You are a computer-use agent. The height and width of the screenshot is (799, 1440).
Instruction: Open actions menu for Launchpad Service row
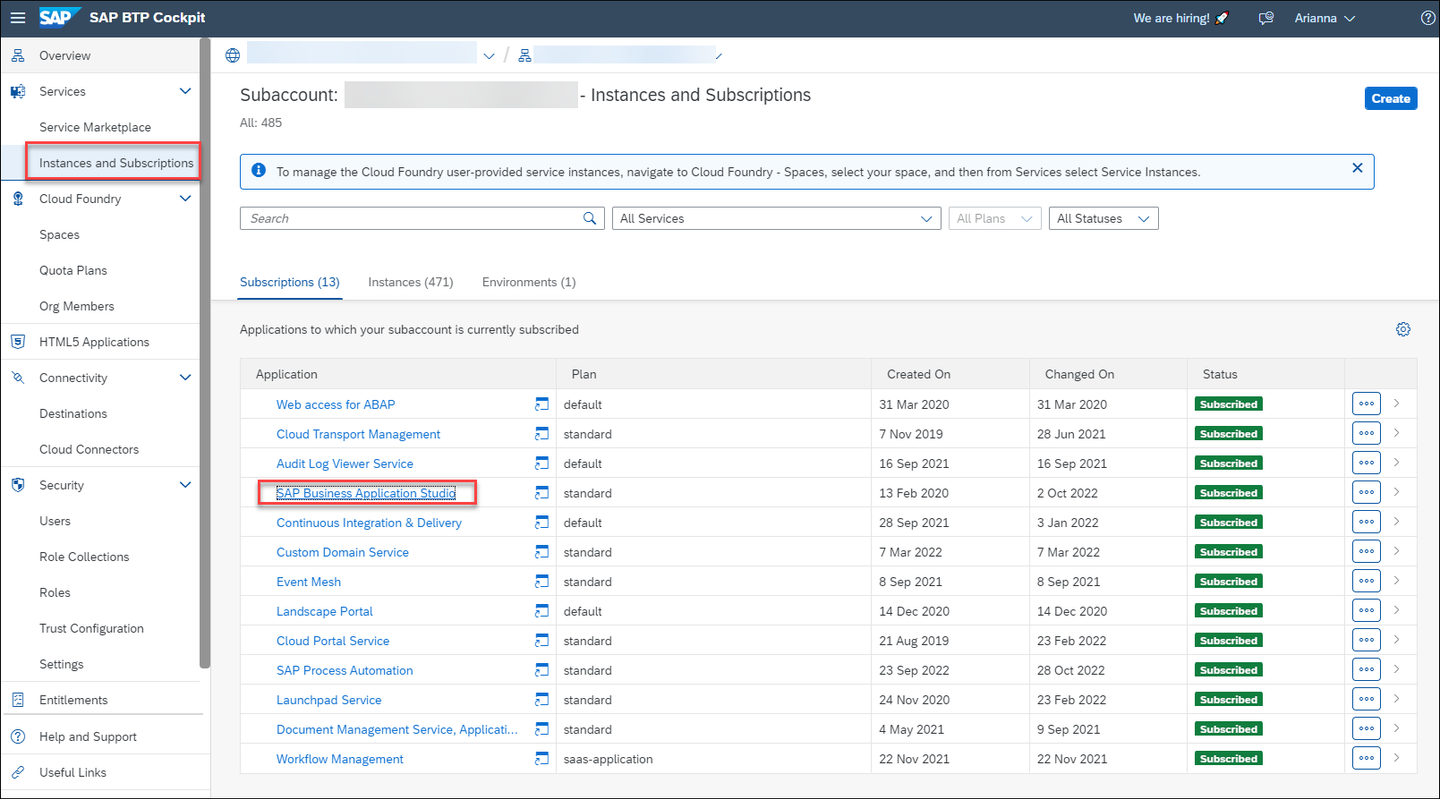pyautogui.click(x=1366, y=699)
